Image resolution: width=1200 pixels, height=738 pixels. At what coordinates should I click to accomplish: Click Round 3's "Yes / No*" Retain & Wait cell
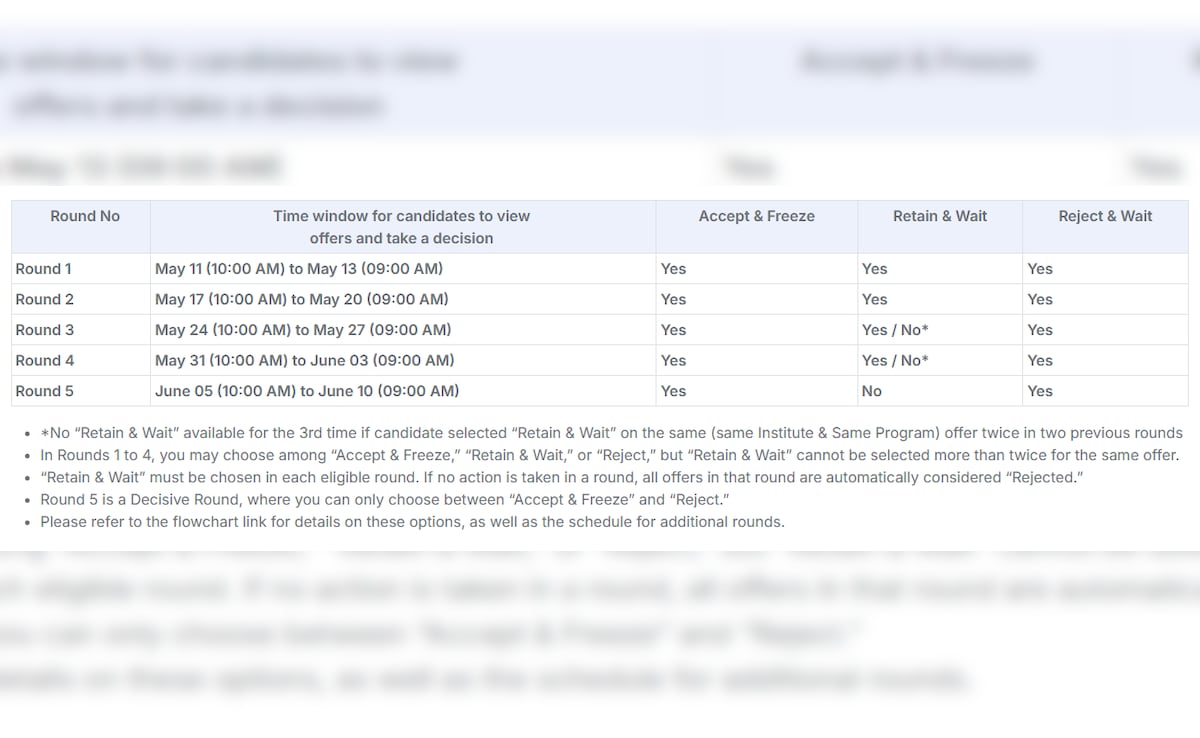click(x=895, y=330)
